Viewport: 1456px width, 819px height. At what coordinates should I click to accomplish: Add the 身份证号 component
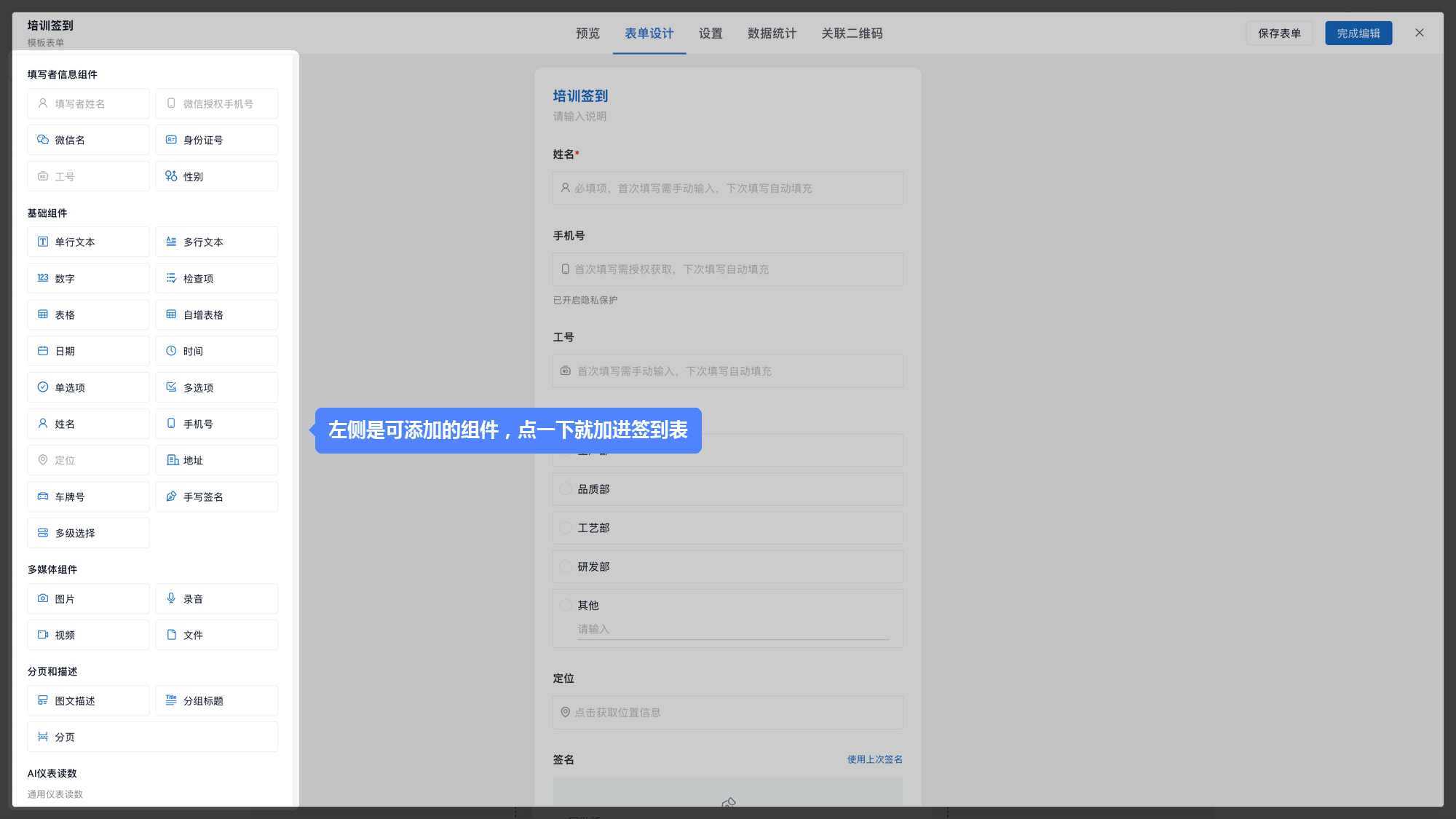tap(216, 140)
